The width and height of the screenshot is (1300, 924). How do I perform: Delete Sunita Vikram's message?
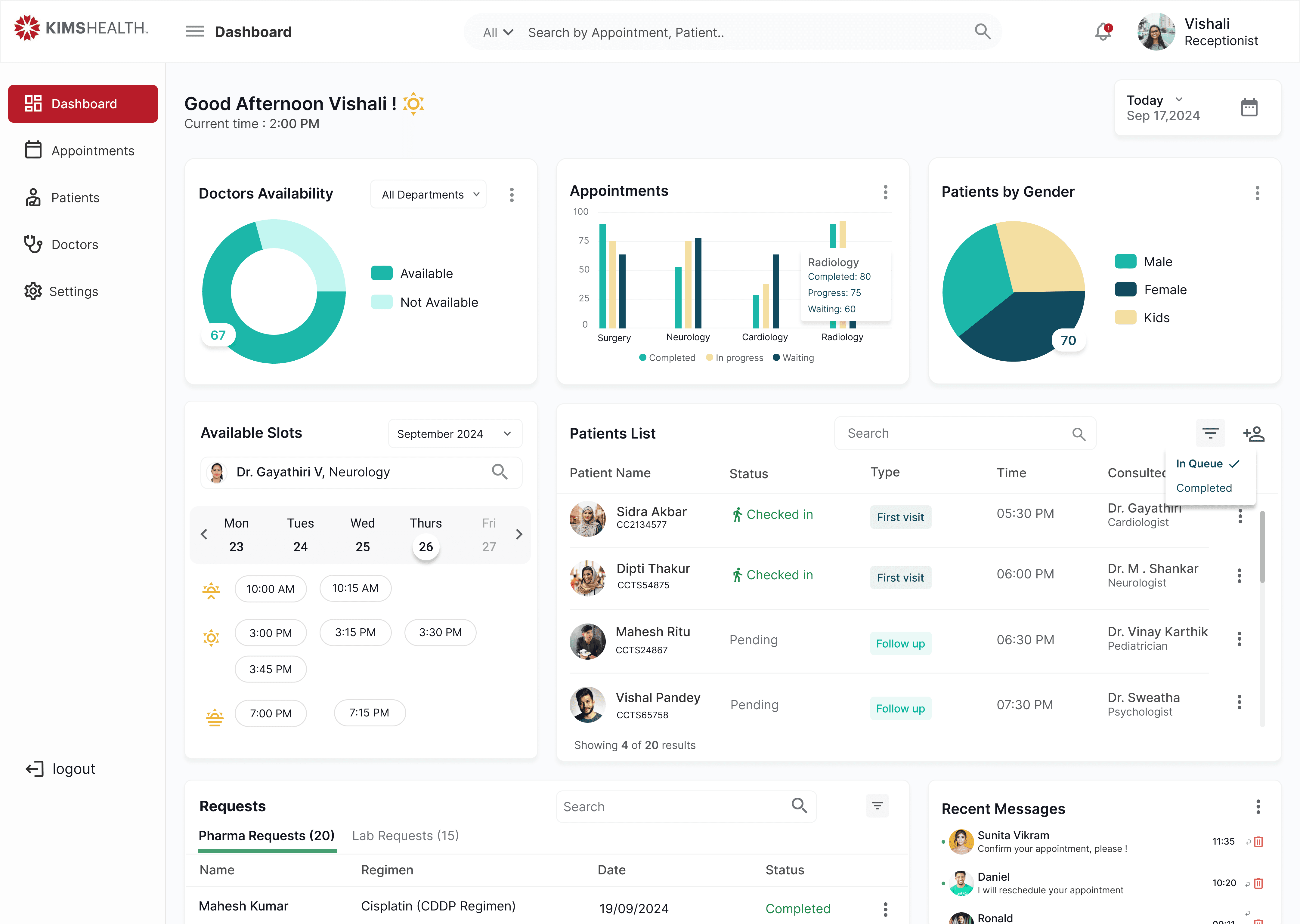point(1258,842)
